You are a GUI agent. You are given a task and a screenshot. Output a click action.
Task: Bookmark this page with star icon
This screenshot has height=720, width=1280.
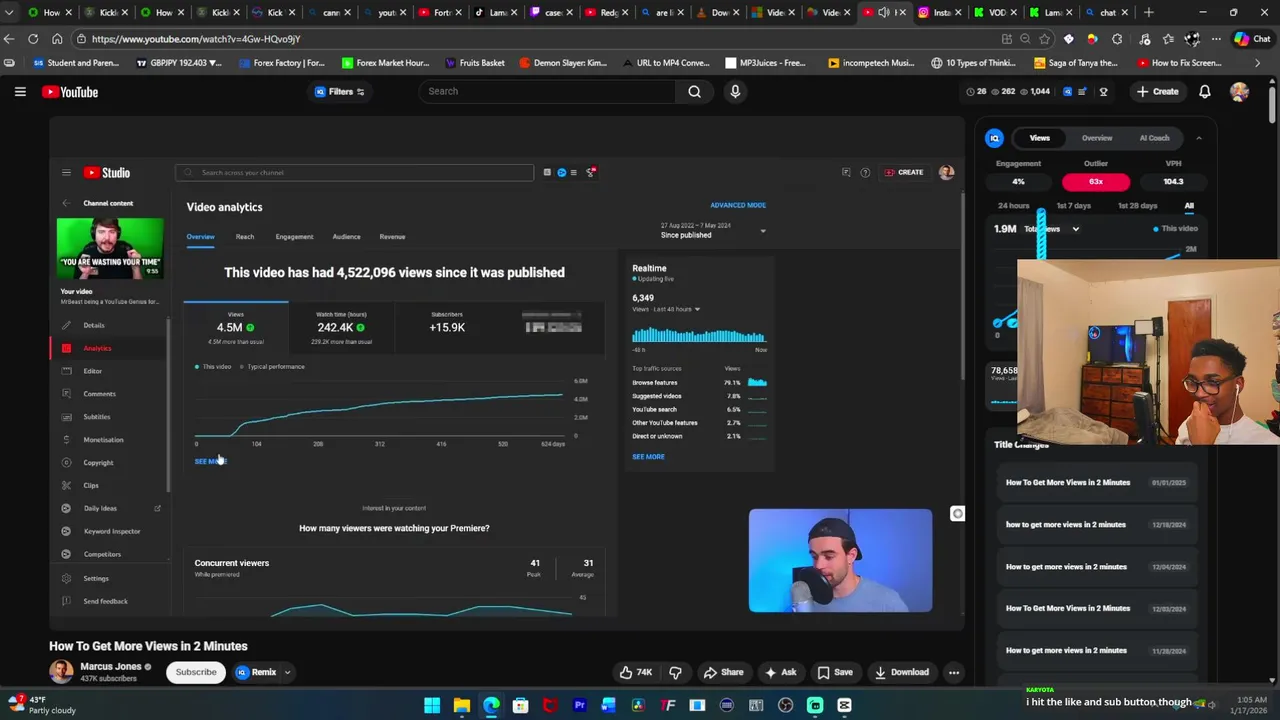click(x=1044, y=39)
